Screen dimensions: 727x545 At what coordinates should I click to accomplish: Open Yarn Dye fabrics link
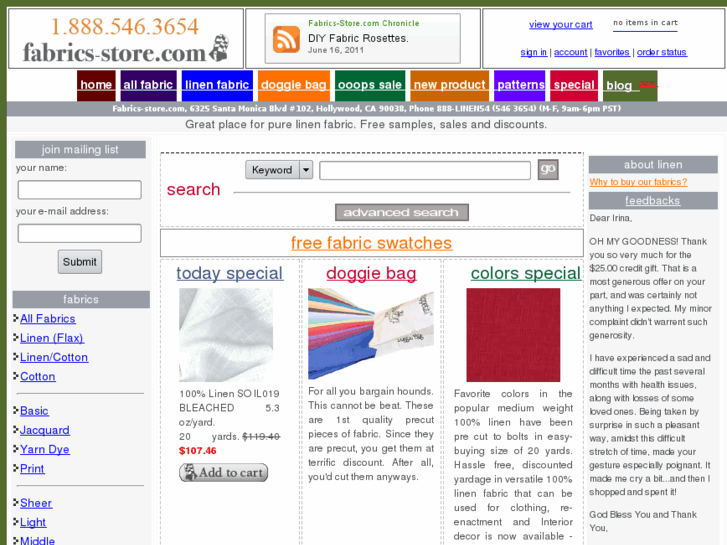[45, 449]
